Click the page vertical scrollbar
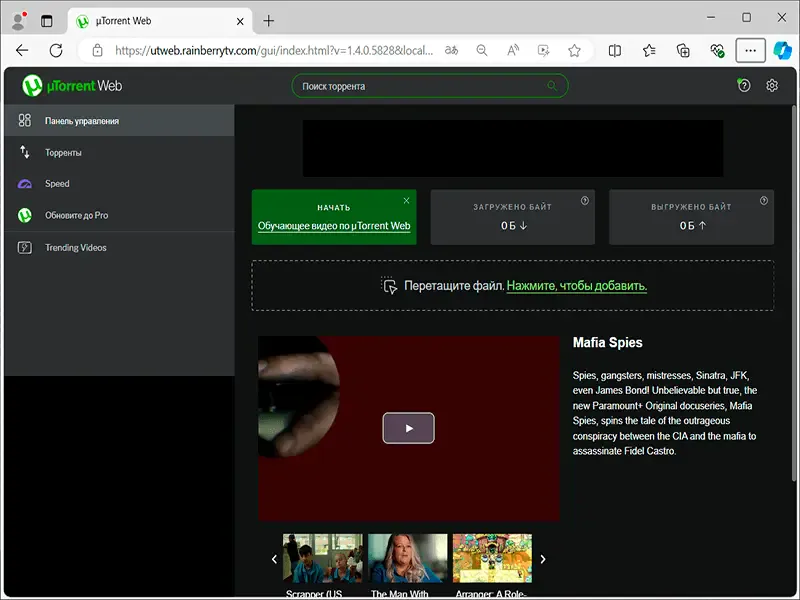Image resolution: width=800 pixels, height=600 pixels. (794, 293)
